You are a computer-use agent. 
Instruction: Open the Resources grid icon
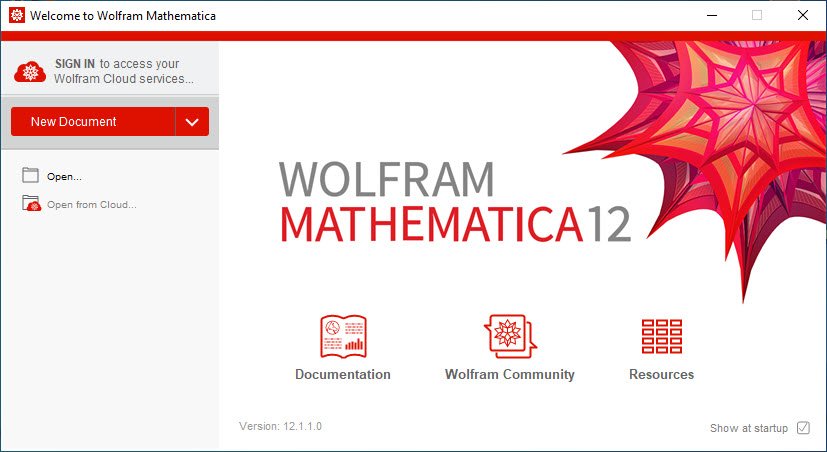tap(661, 336)
